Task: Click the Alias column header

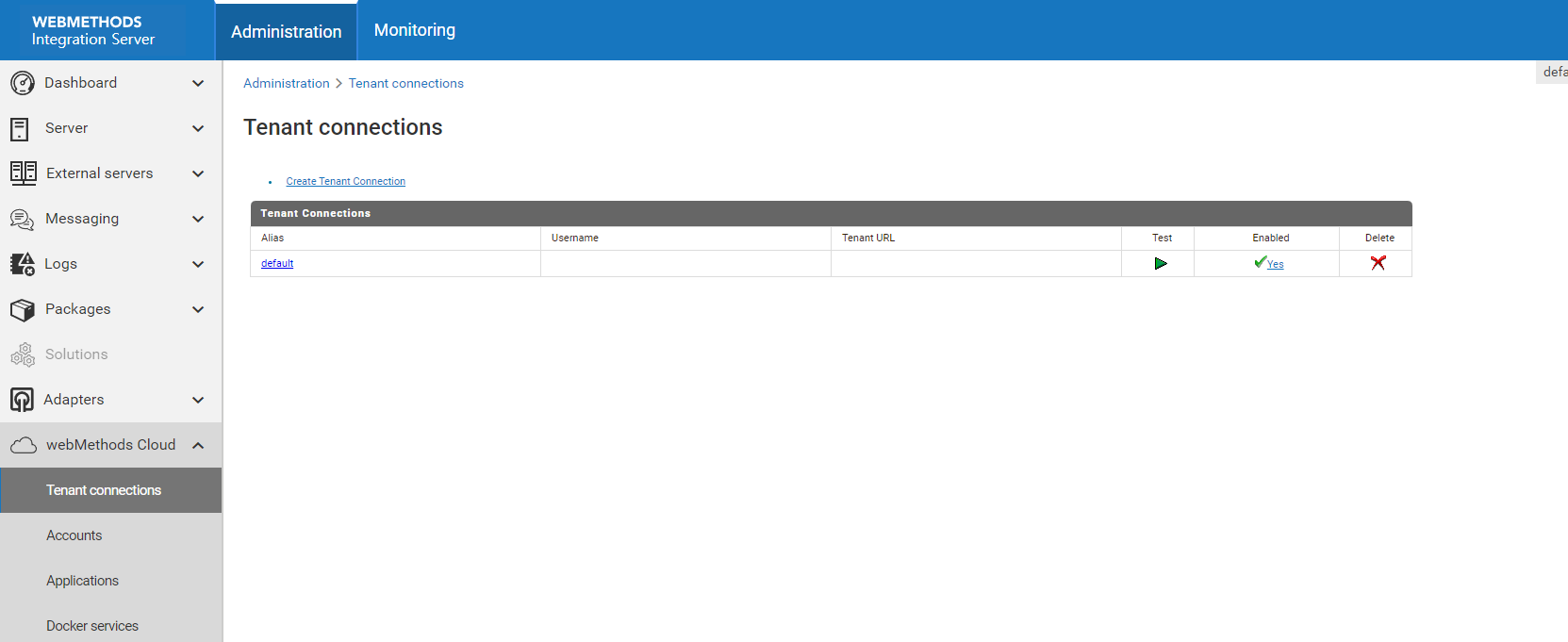Action: [272, 239]
